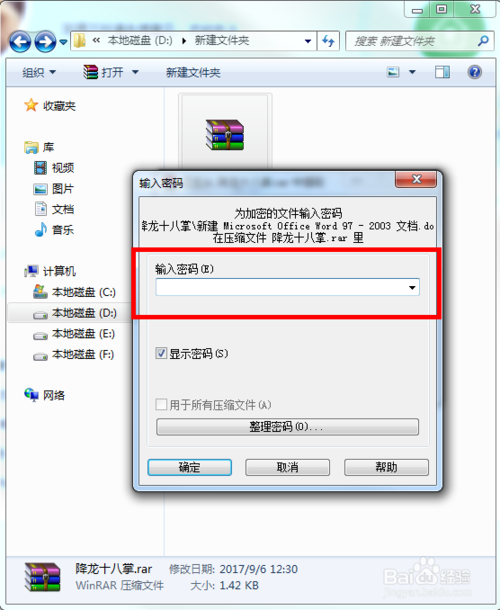Click the Forward navigation arrow
This screenshot has height=610, width=500.
45,41
